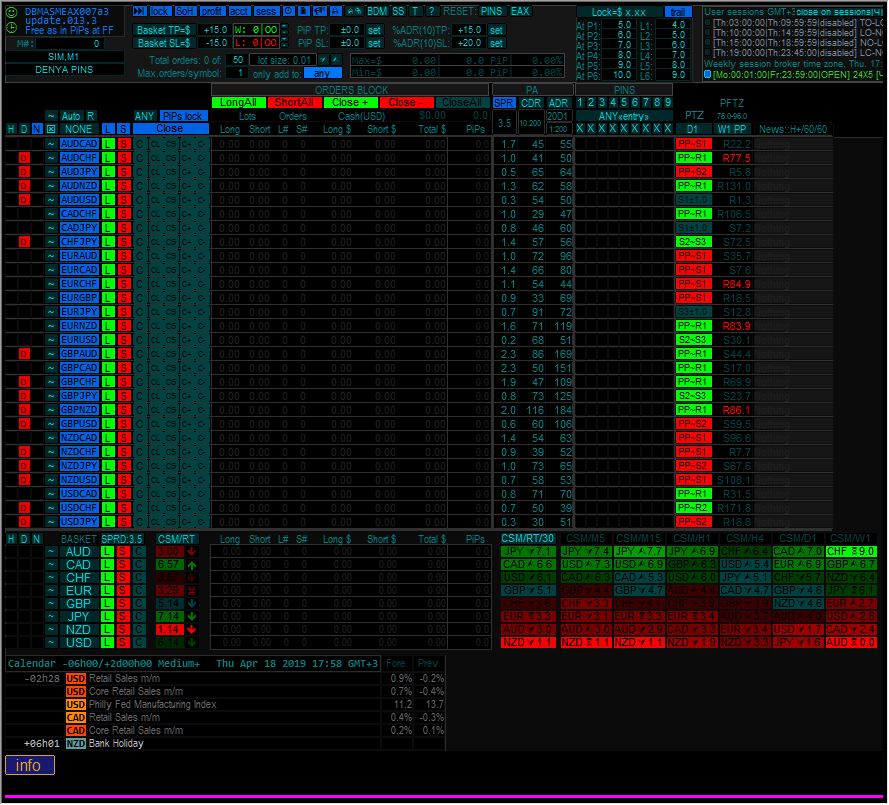The image size is (889, 805).
Task: Open the ANY entry selector under PINS
Action: coord(624,116)
